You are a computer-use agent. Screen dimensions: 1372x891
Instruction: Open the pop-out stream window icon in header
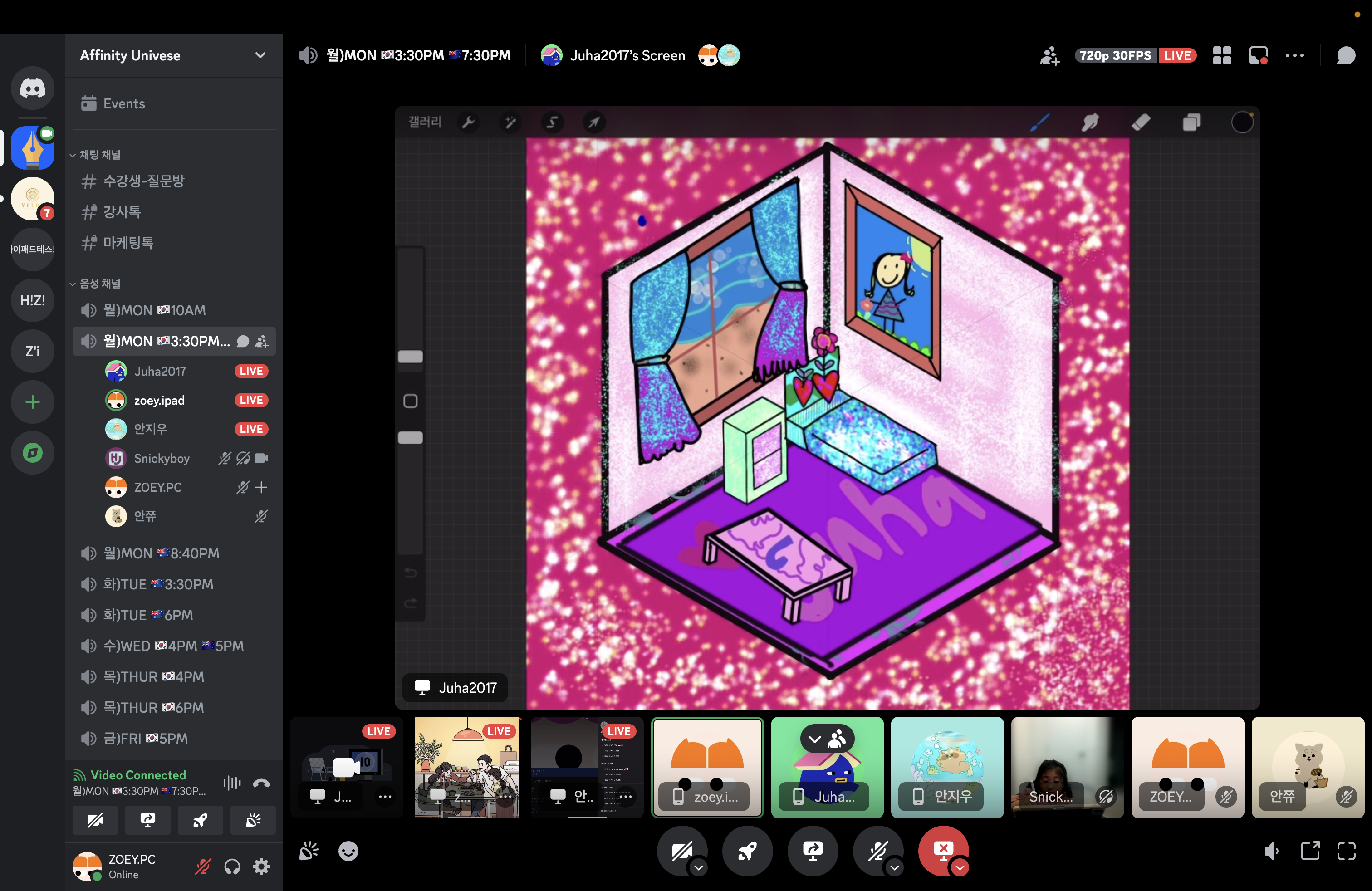(x=1258, y=55)
